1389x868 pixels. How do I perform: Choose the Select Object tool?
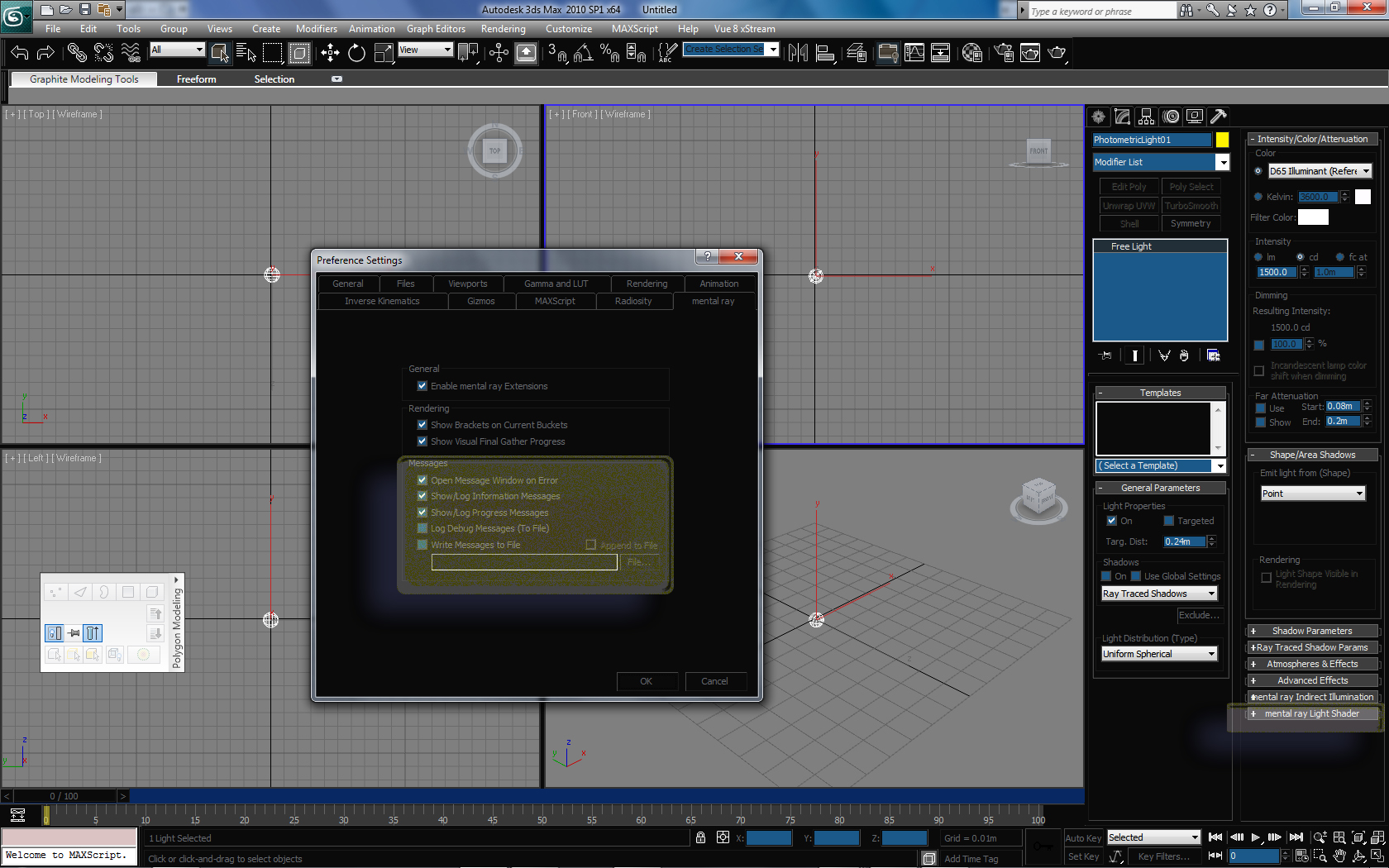coord(219,53)
